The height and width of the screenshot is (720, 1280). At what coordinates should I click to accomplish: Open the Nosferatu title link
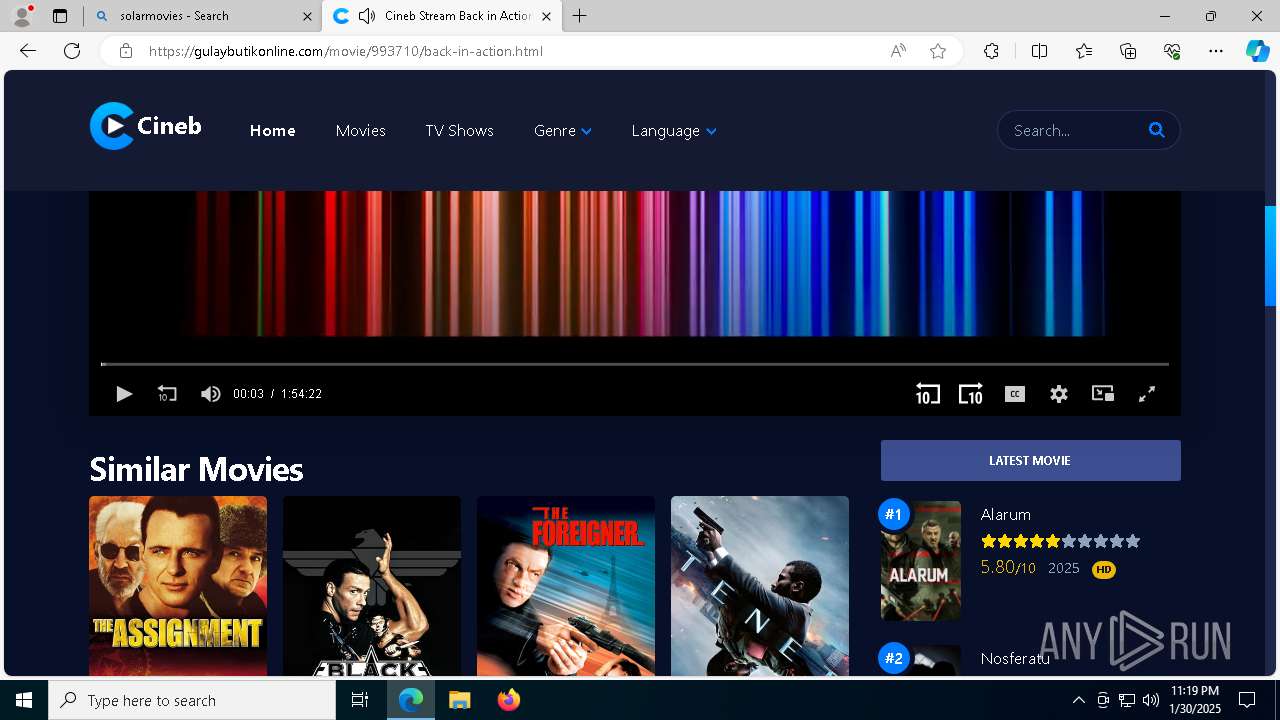[x=1015, y=659]
